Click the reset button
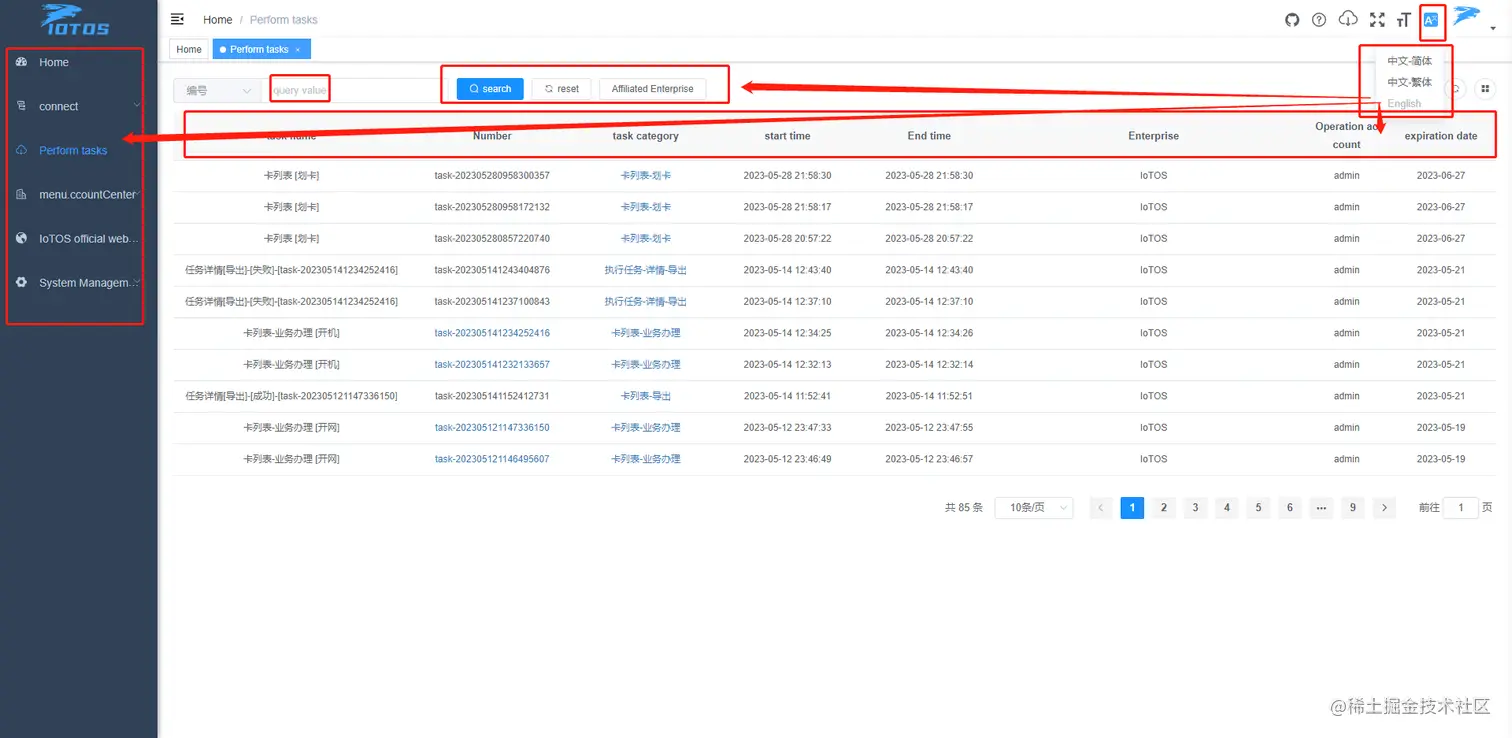This screenshot has width=1512, height=738. [x=562, y=89]
